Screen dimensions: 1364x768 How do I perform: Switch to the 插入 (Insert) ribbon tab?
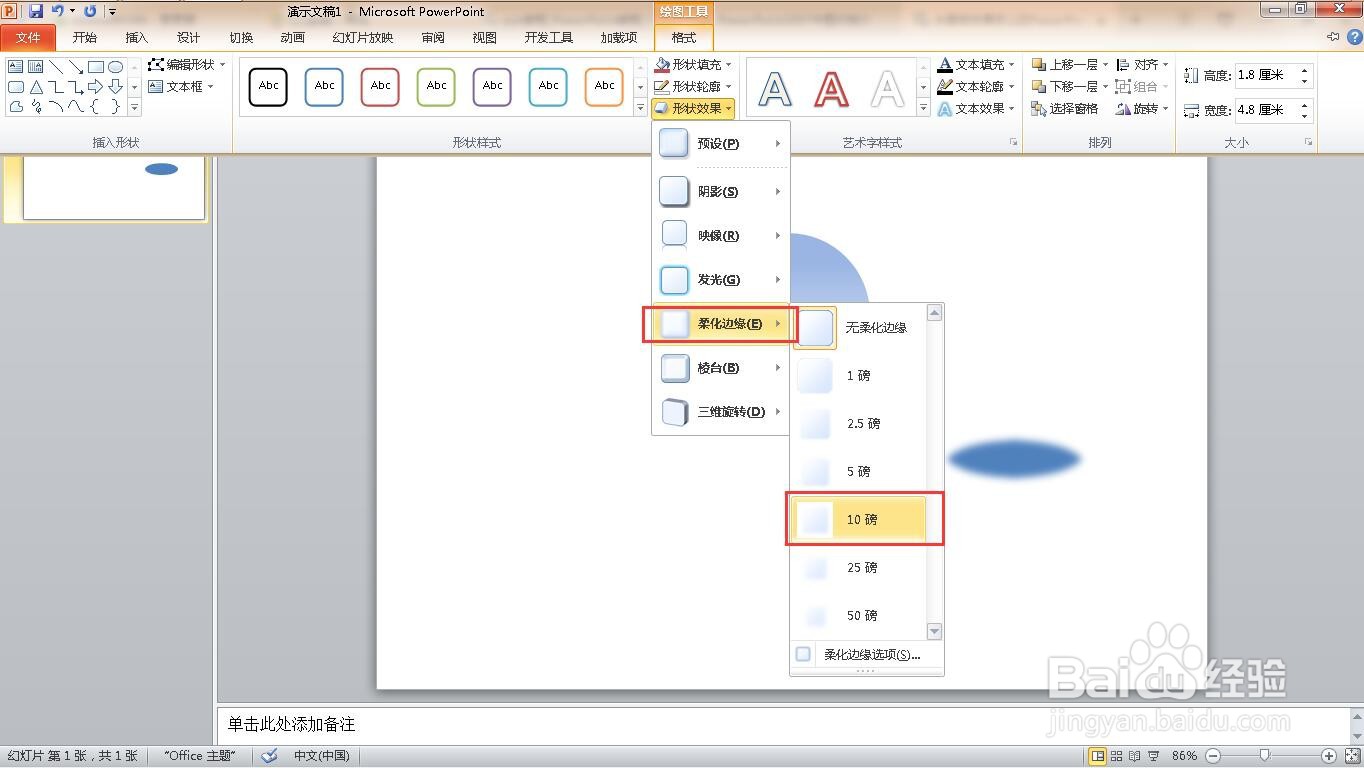pos(137,38)
